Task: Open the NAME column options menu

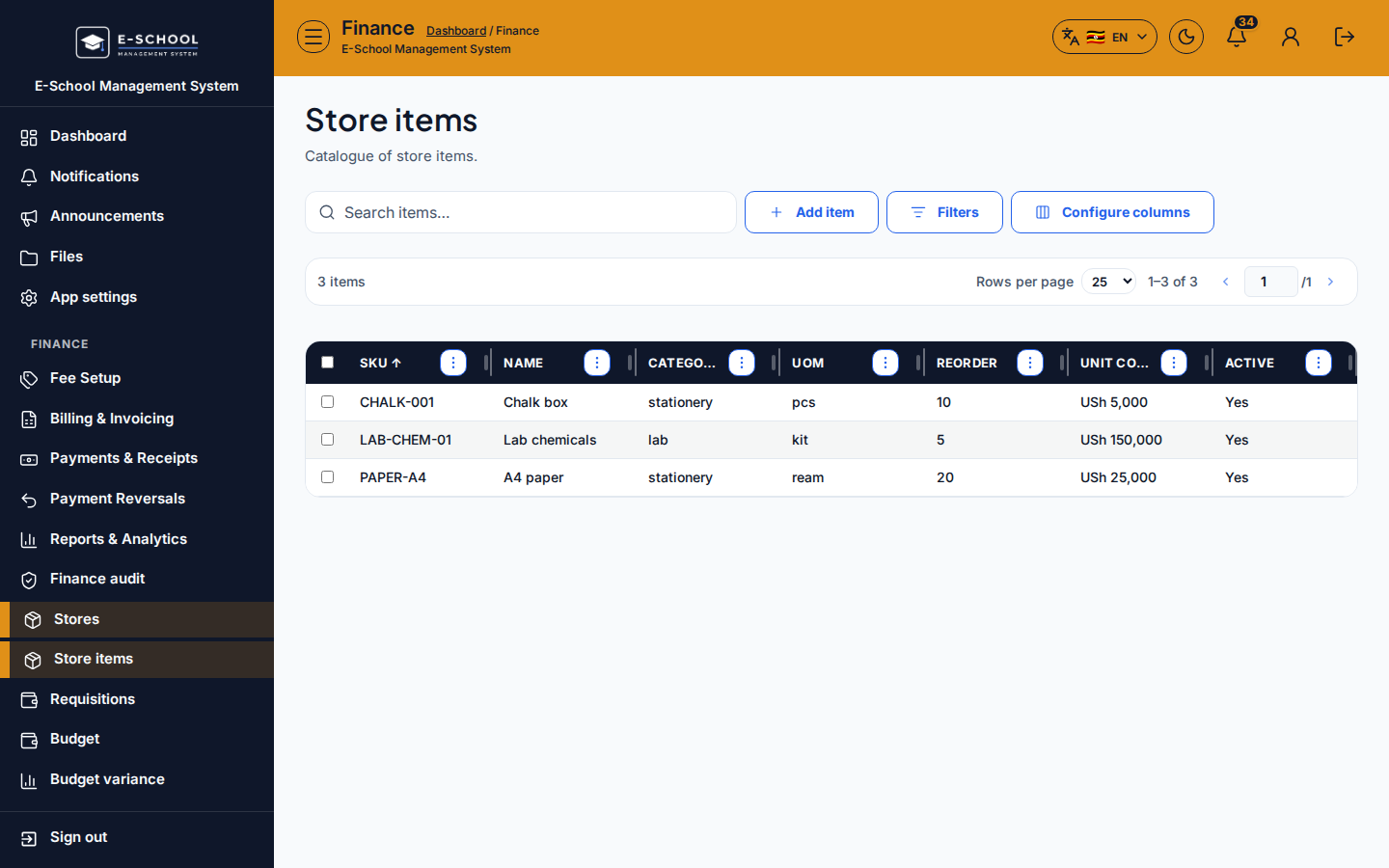Action: 597,363
